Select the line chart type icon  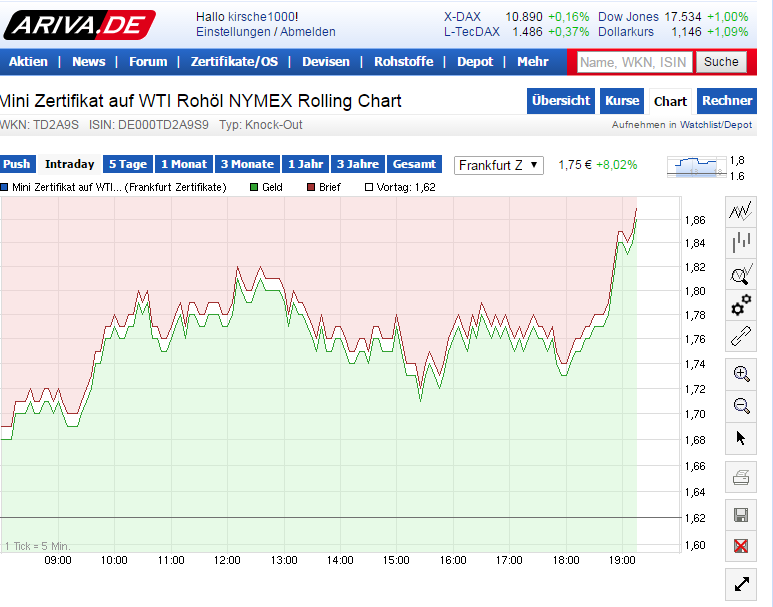tap(740, 212)
